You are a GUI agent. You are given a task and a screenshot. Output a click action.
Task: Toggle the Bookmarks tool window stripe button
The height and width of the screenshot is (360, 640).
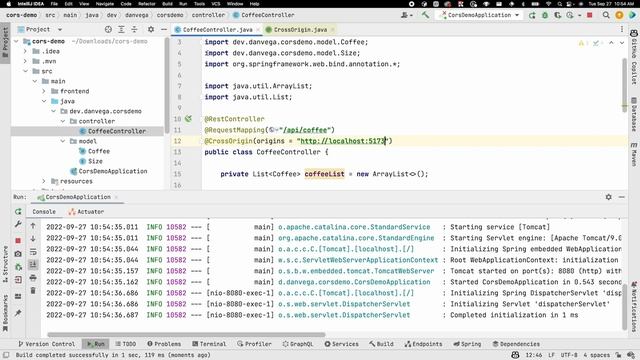5,312
